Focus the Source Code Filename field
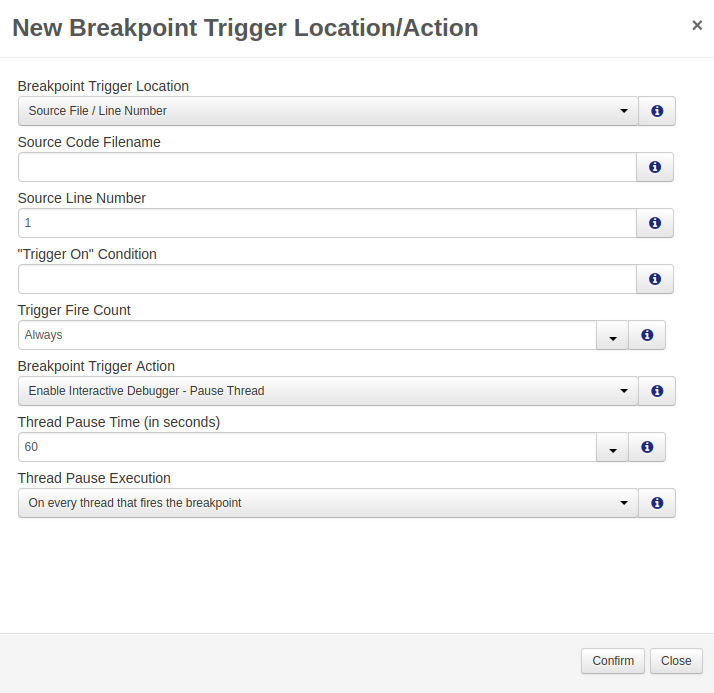Image resolution: width=714 pixels, height=693 pixels. [327, 167]
